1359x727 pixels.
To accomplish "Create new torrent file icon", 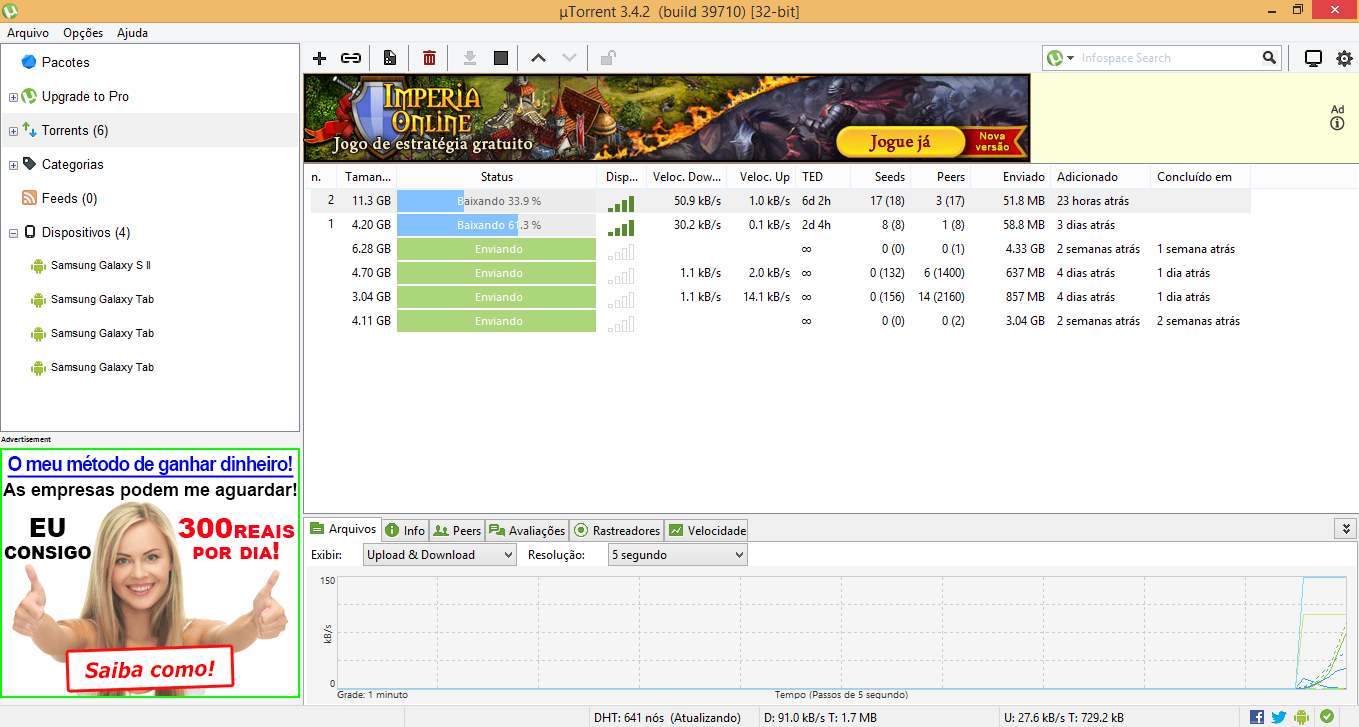I will tap(390, 58).
